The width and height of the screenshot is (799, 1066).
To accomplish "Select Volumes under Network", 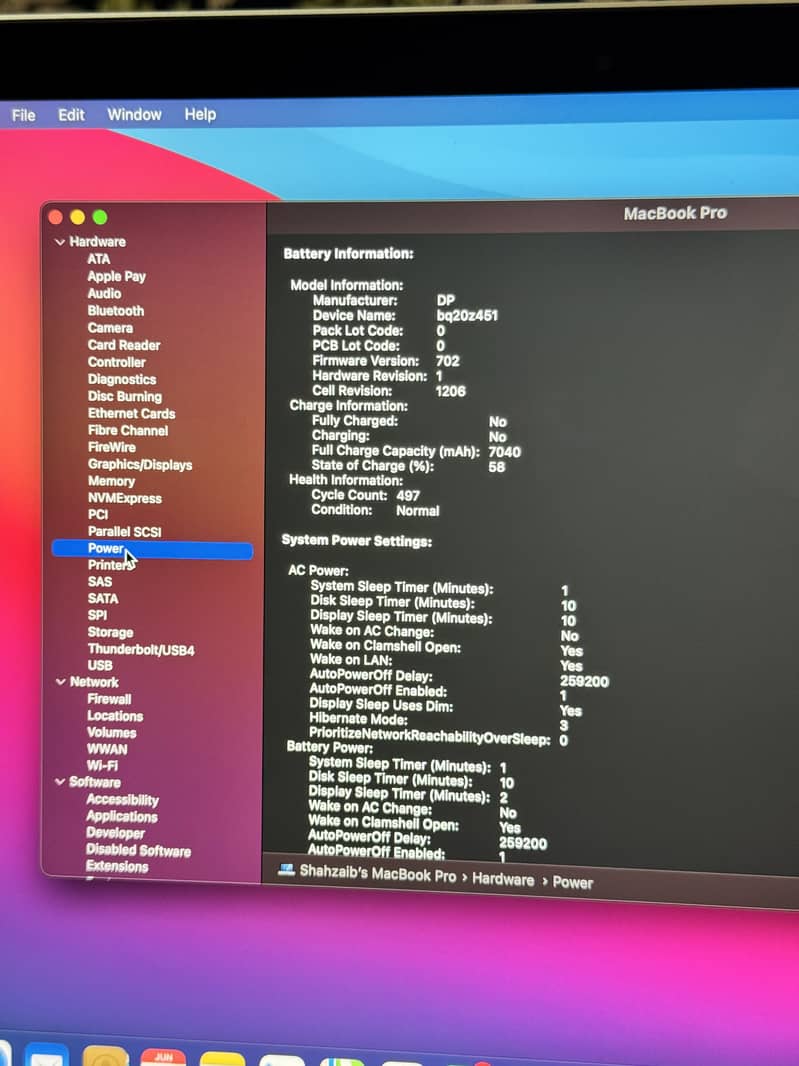I will click(112, 733).
